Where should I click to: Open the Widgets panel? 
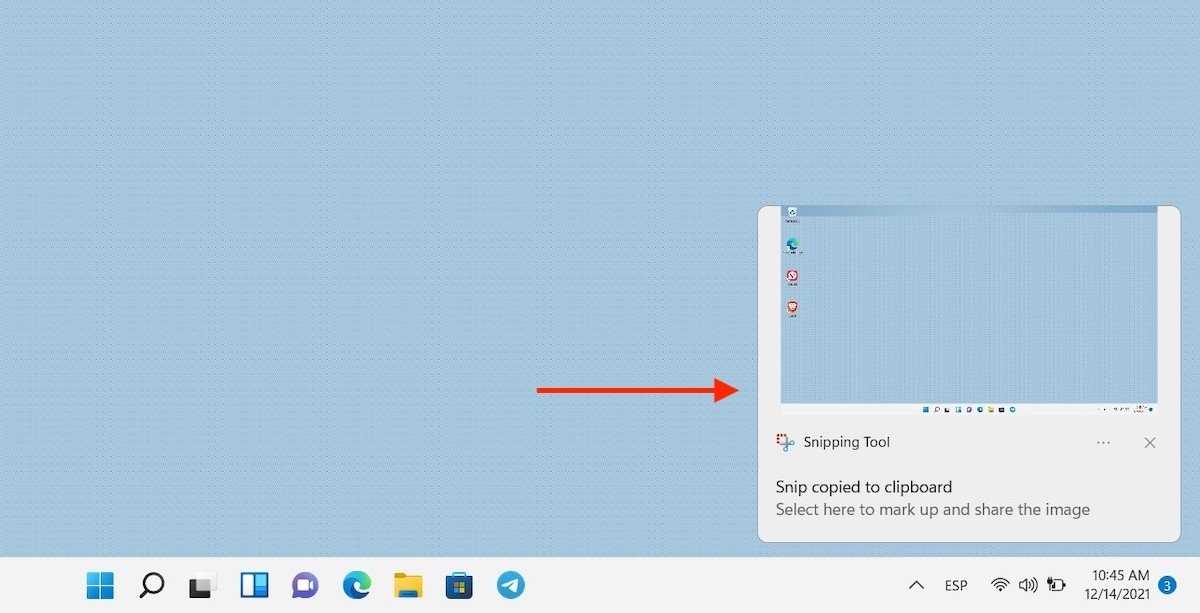[254, 585]
